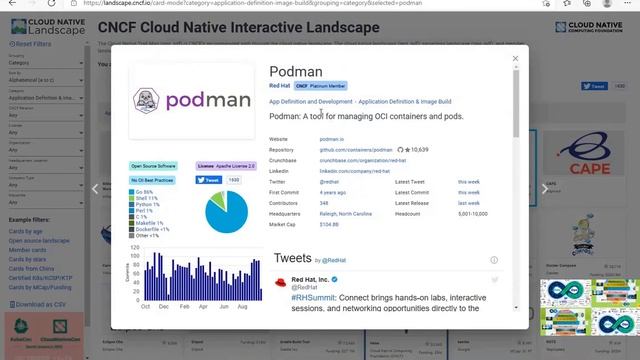Open Latest Commit this week link
640x360 pixels.
click(x=469, y=192)
